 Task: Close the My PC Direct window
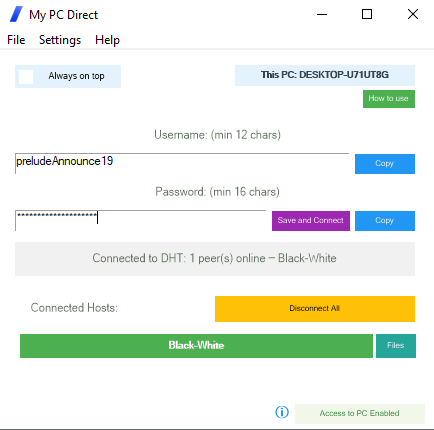(413, 14)
